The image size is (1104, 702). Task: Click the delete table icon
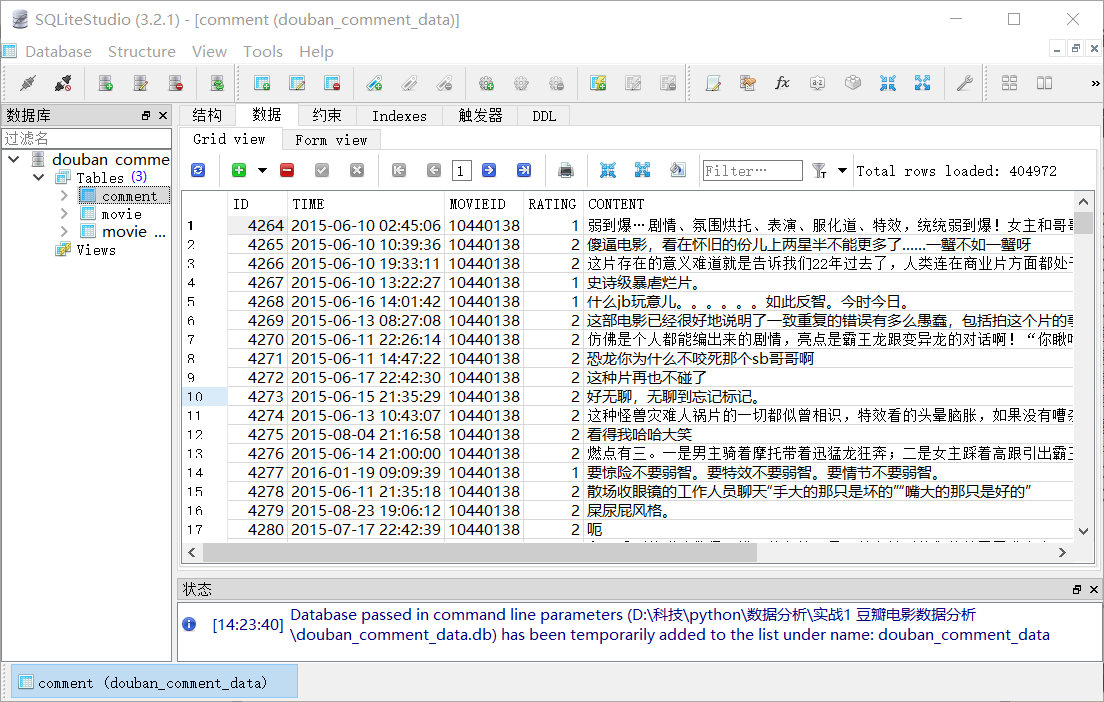click(x=332, y=83)
